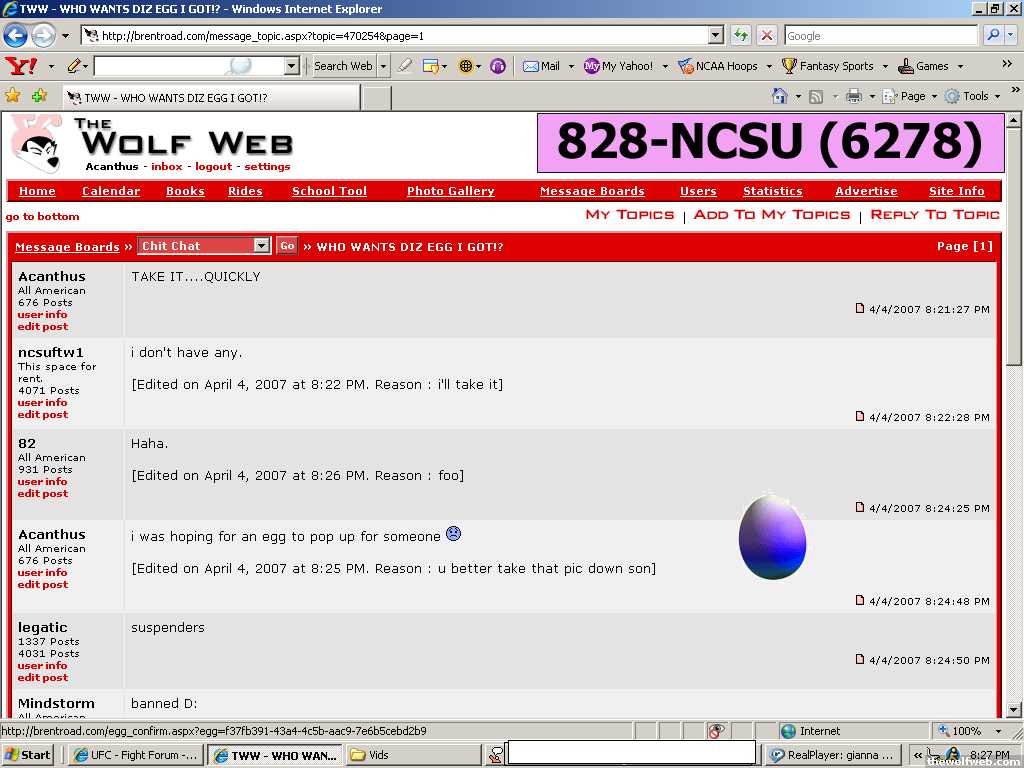Click the Yahoo! toolbar logo
The height and width of the screenshot is (768, 1024).
point(20,66)
